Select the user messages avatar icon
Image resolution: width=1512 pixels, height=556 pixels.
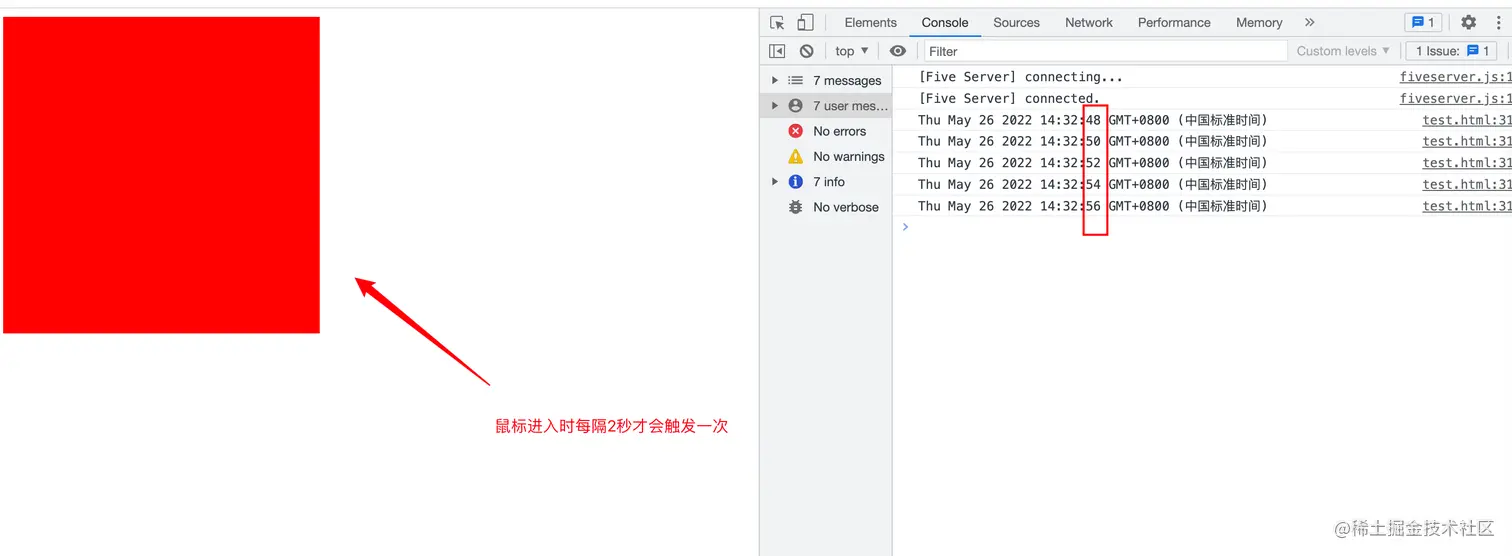(795, 105)
